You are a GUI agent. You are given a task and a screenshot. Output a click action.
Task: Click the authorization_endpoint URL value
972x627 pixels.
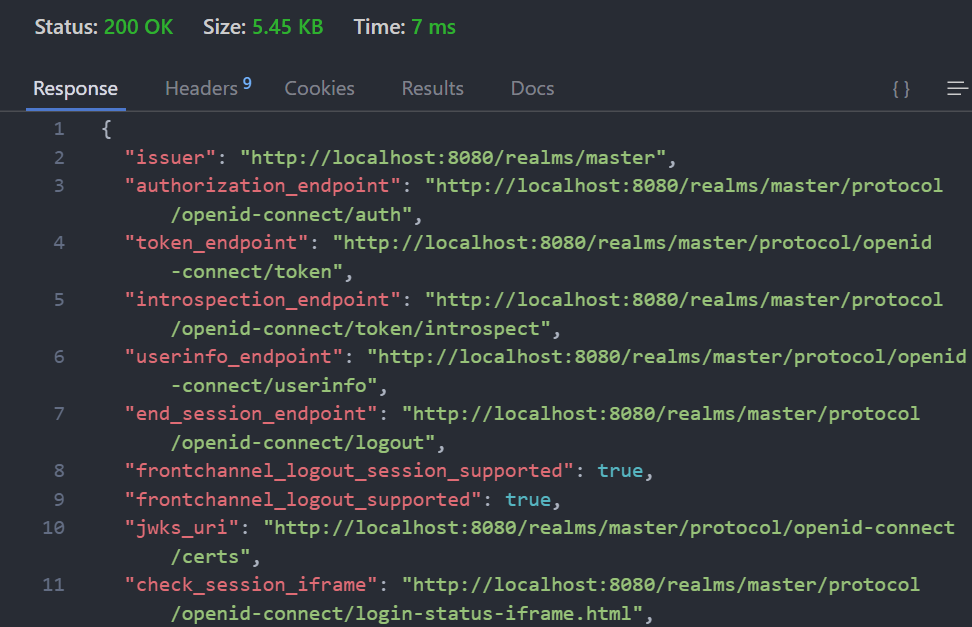684,186
